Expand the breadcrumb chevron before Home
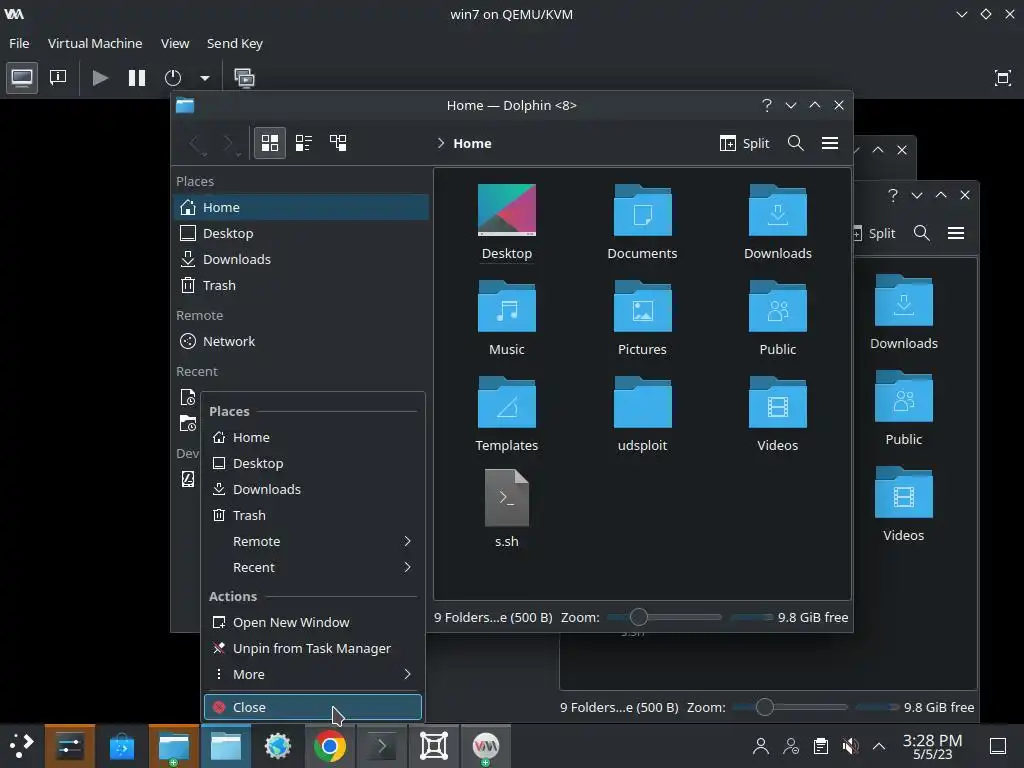Screen dimensions: 1024x768 441,143
